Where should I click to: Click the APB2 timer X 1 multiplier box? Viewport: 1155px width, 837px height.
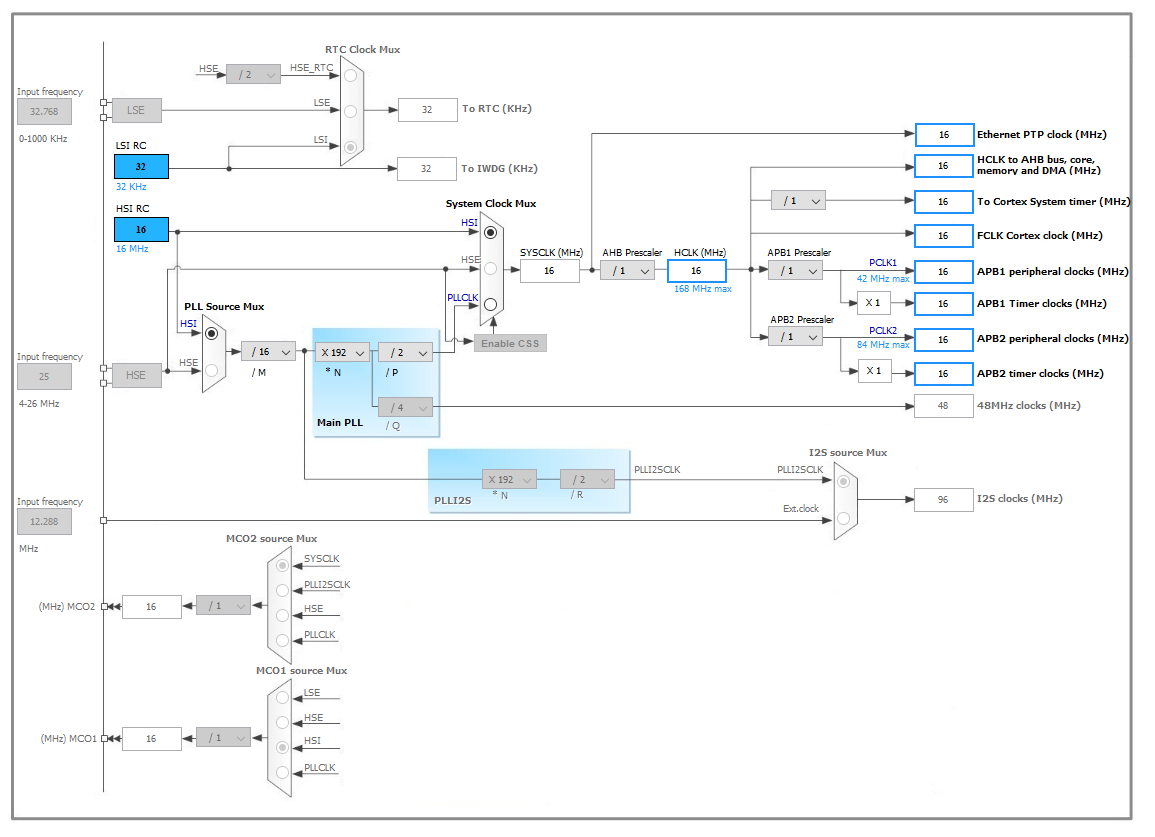tap(874, 371)
